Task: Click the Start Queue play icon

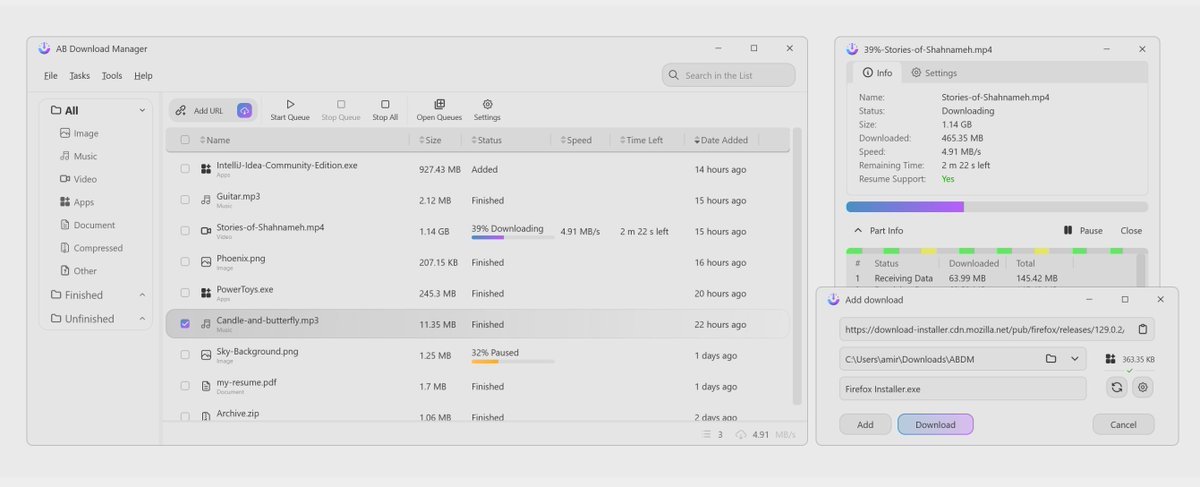Action: tap(290, 104)
